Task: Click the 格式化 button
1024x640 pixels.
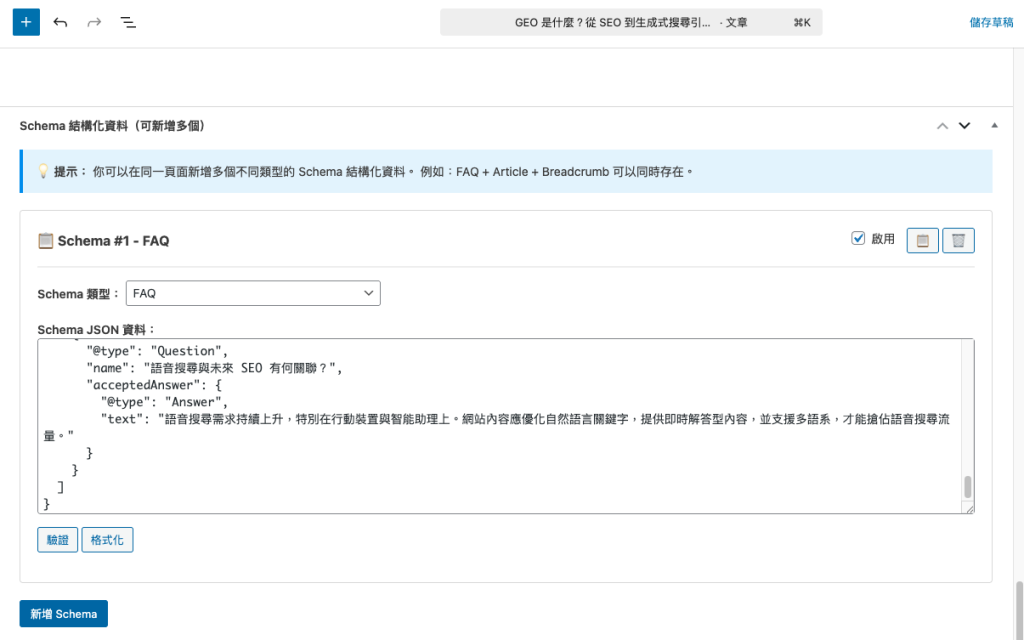Action: coord(107,540)
